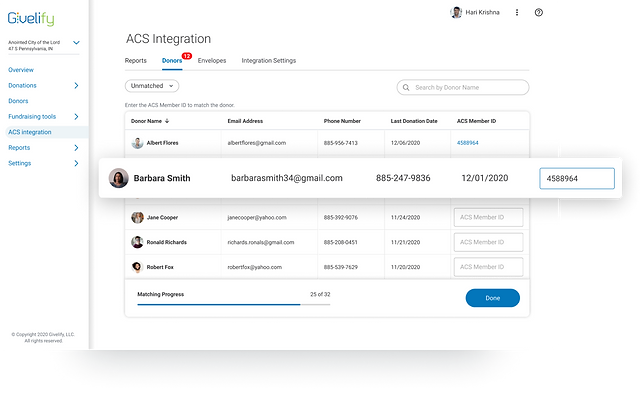Image resolution: width=644 pixels, height=396 pixels.
Task: Click the ACS Member ID column header
Action: (x=476, y=121)
